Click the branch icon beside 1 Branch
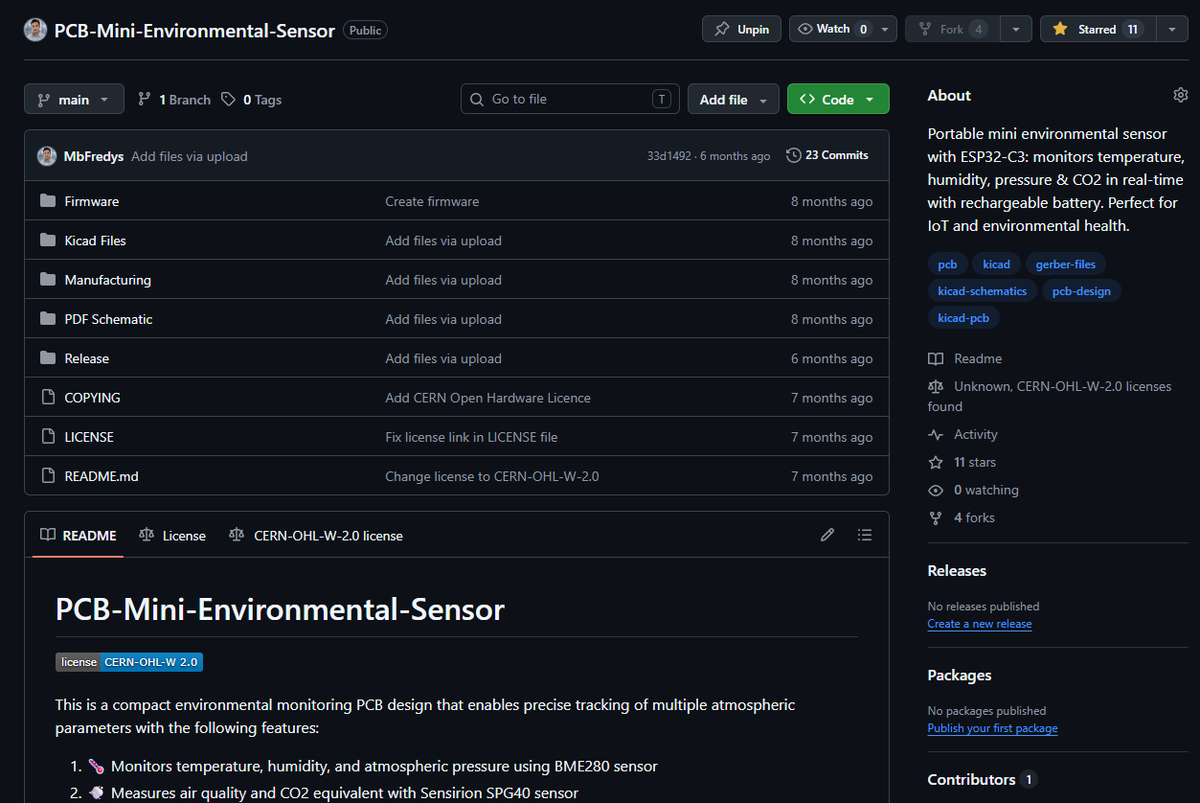 (x=145, y=99)
